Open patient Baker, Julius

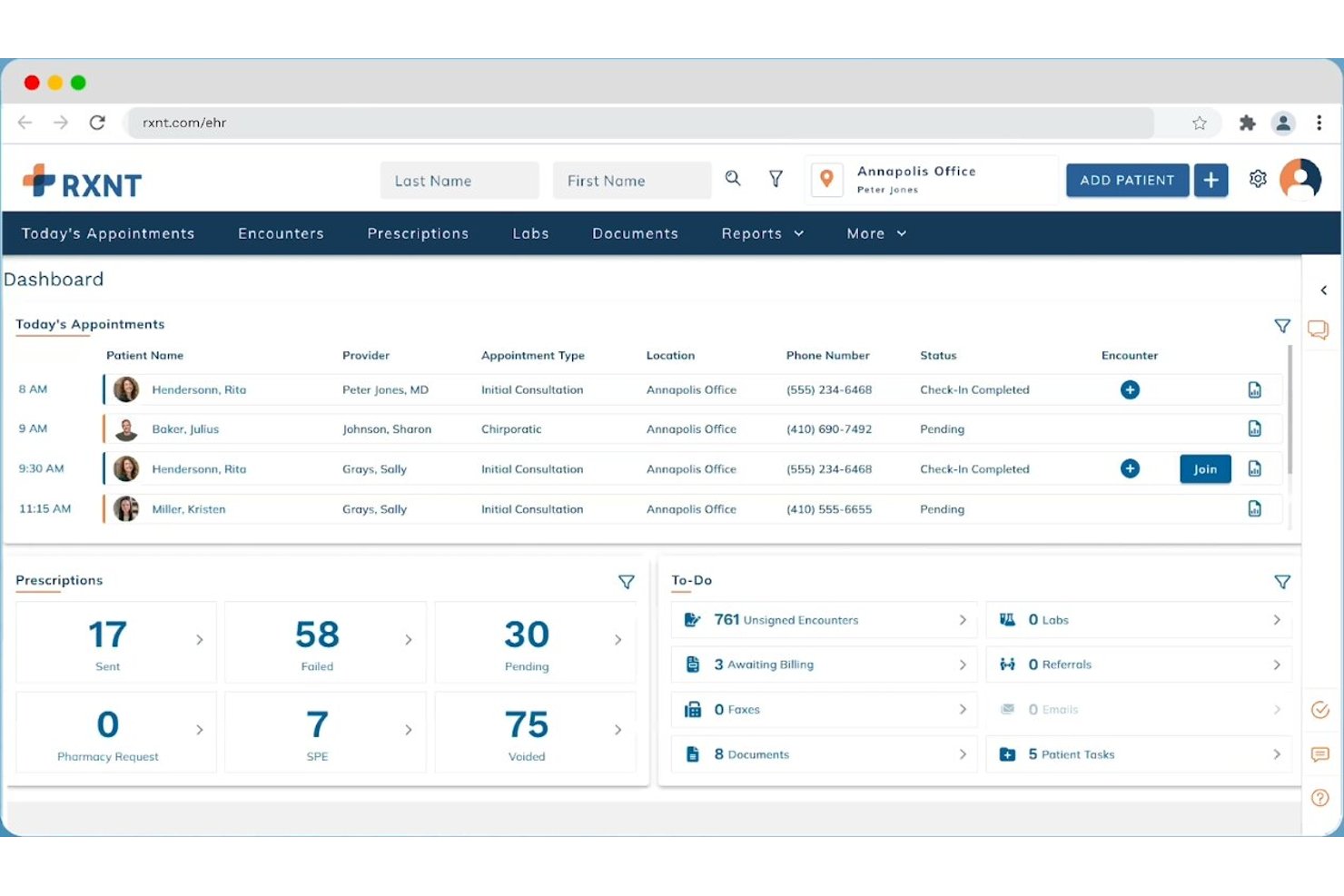(185, 428)
